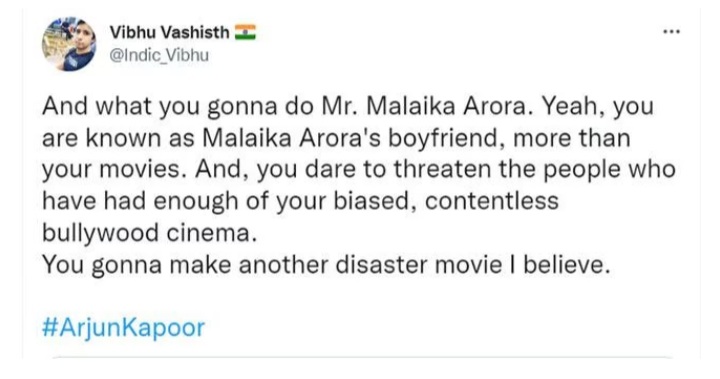The width and height of the screenshot is (720, 379).
Task: Click the word "contentless" in the tweet
Action: tap(492, 201)
